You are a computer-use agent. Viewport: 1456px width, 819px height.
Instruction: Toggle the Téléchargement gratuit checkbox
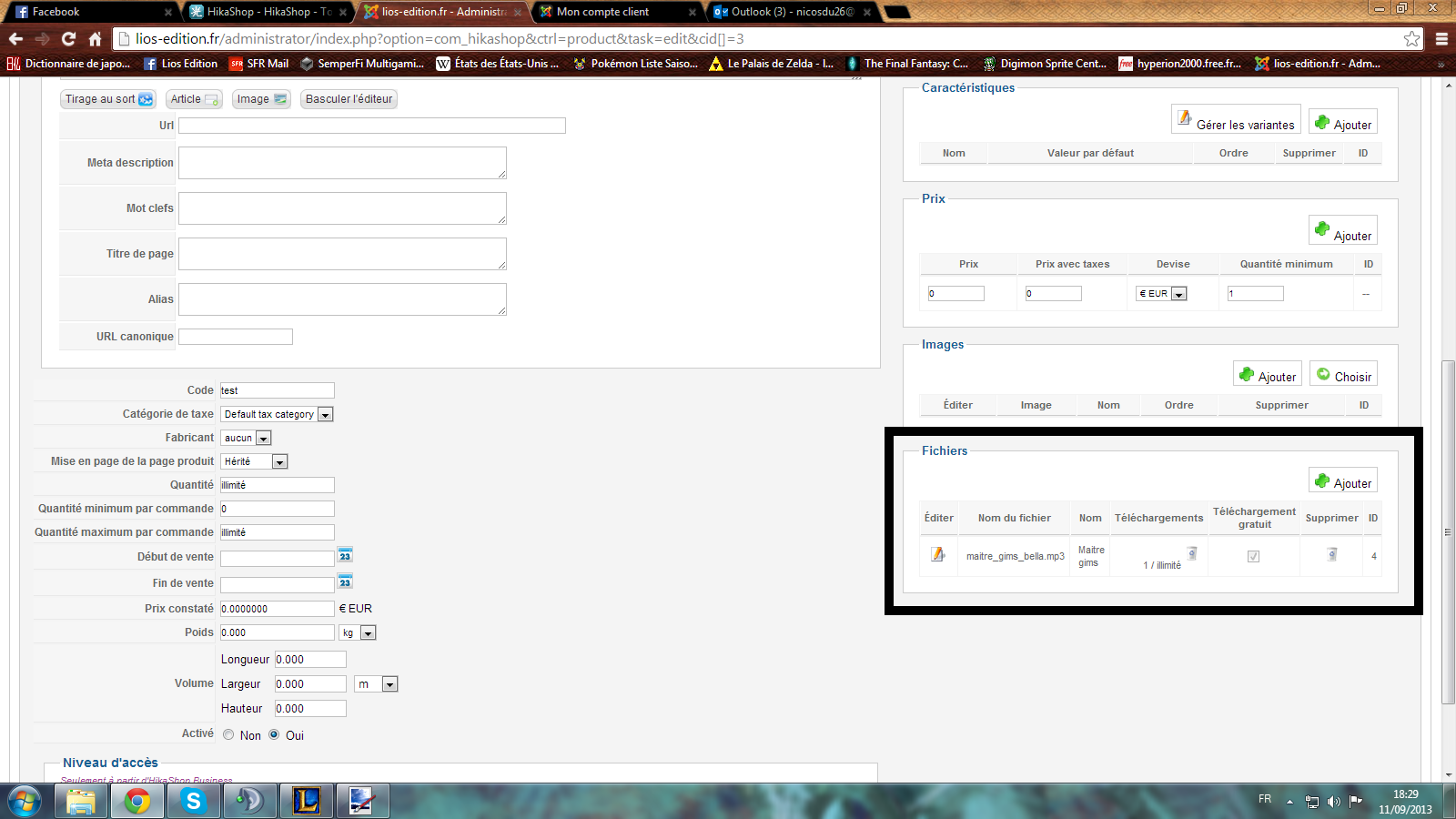tap(1253, 556)
